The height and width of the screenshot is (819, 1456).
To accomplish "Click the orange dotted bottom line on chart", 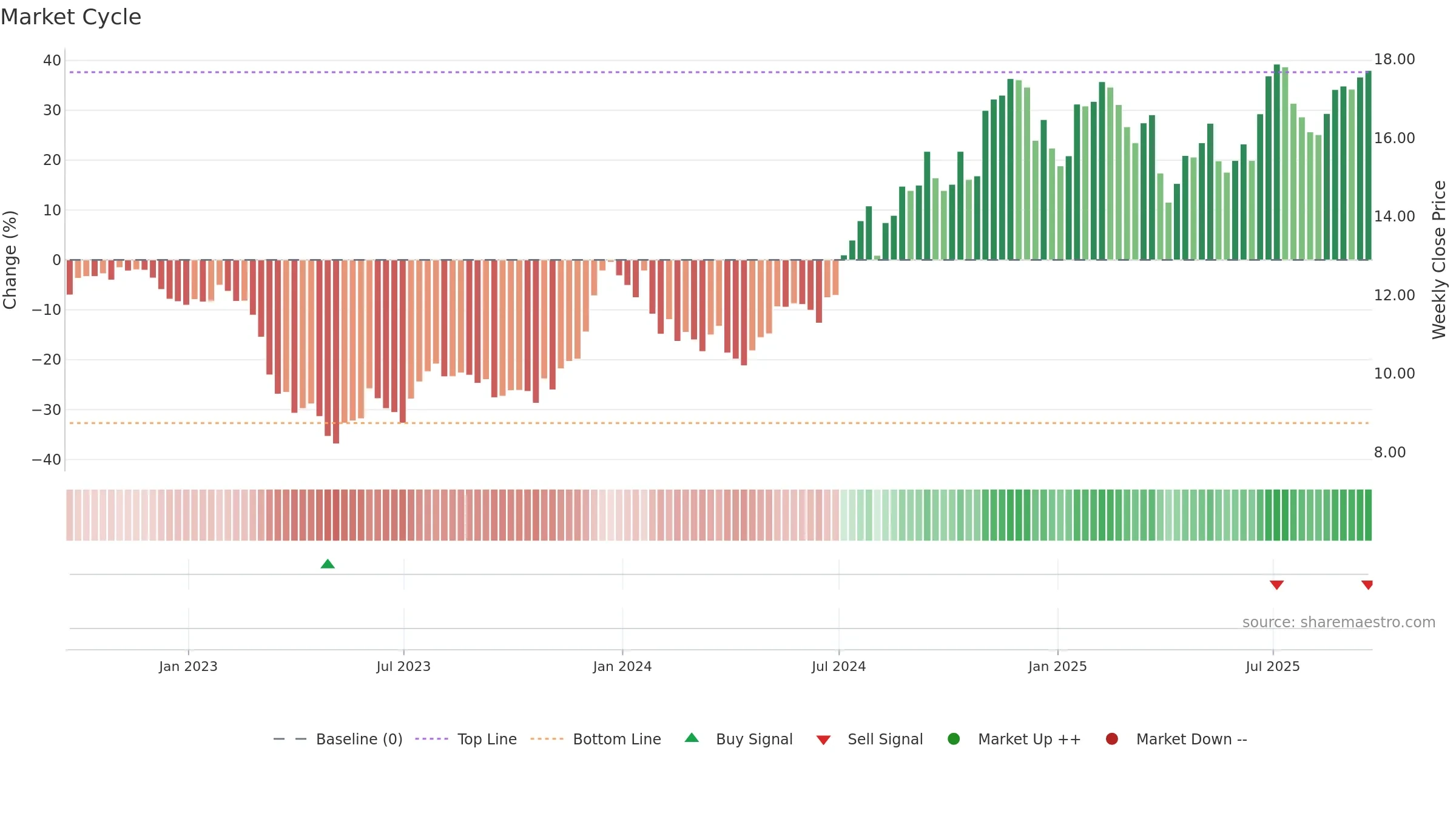I will [x=719, y=423].
